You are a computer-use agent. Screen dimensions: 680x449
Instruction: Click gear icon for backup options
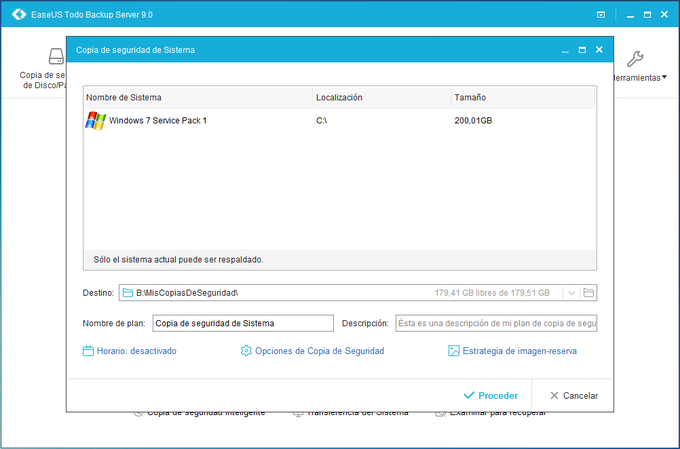click(x=246, y=351)
